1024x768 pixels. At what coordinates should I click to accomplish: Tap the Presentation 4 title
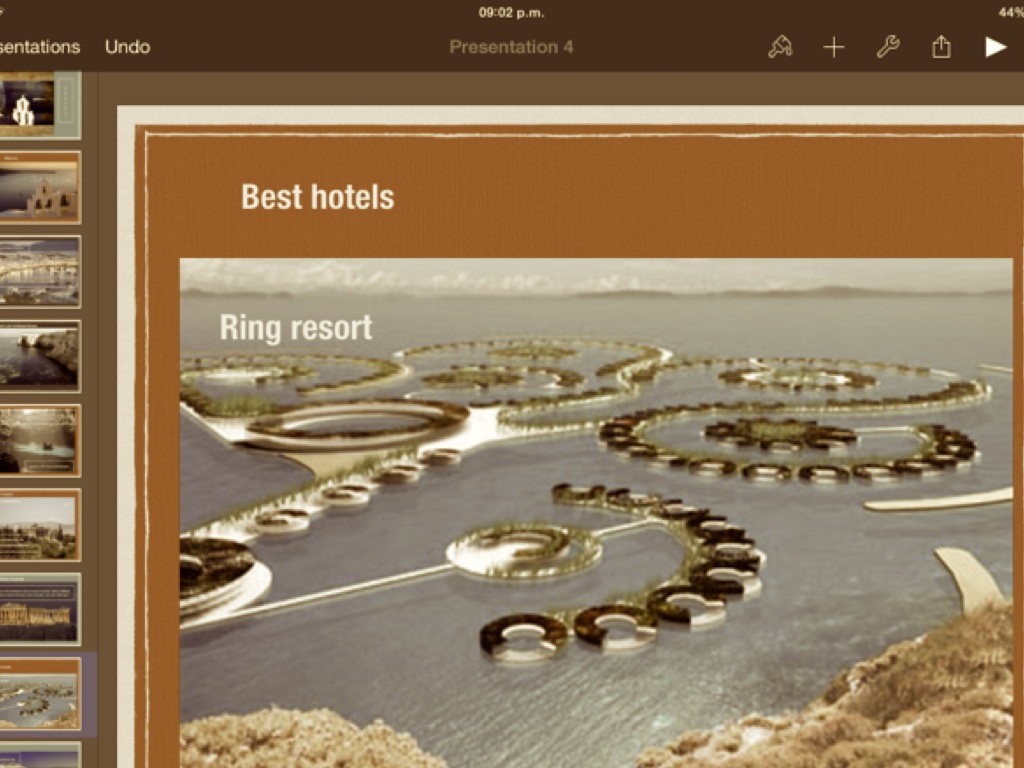click(x=511, y=47)
